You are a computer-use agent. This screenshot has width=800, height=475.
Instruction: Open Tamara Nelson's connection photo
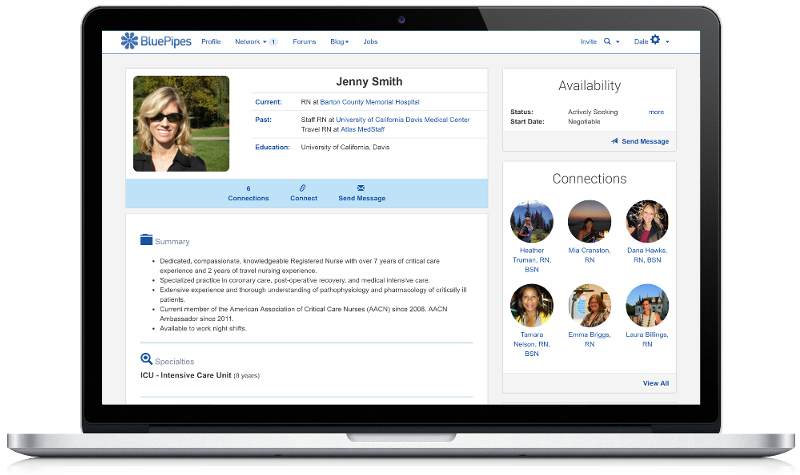[532, 305]
